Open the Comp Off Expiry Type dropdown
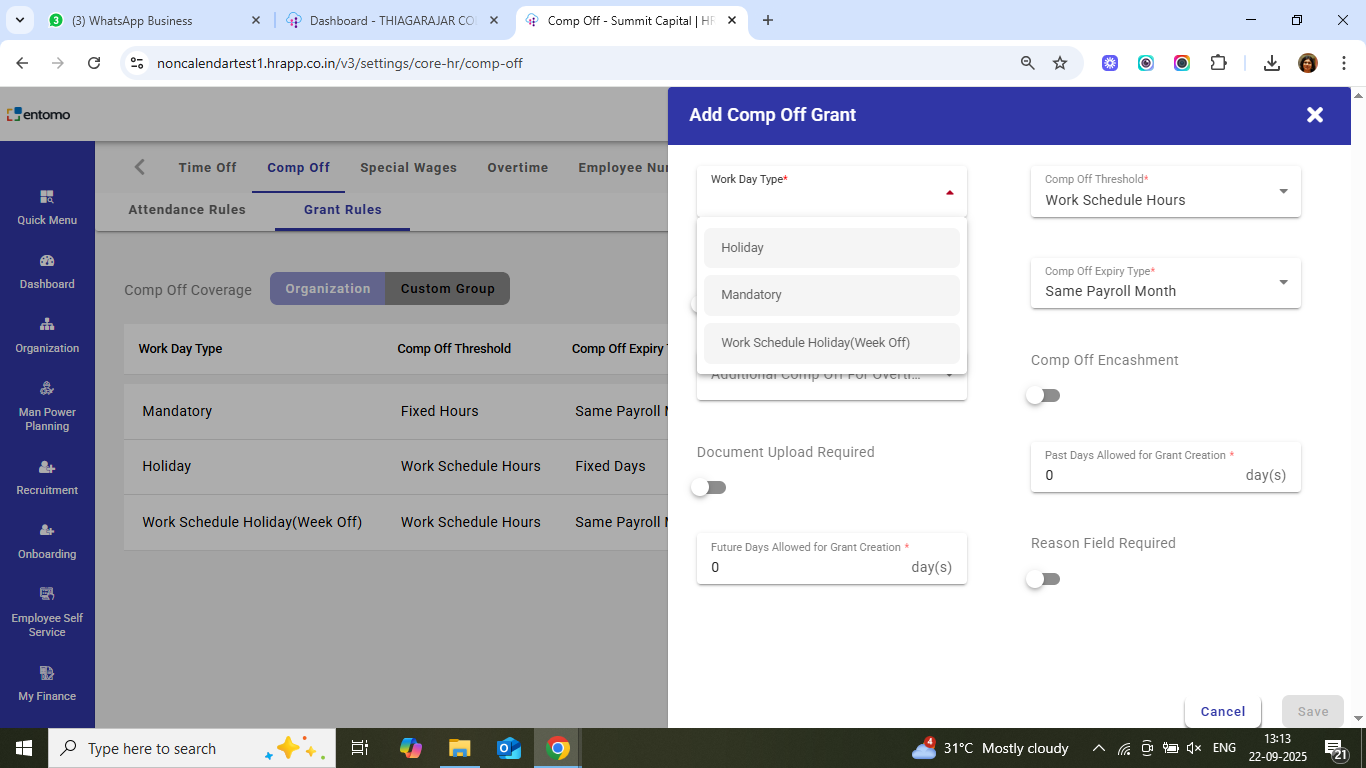Screen dimensions: 1366x768 1165,283
